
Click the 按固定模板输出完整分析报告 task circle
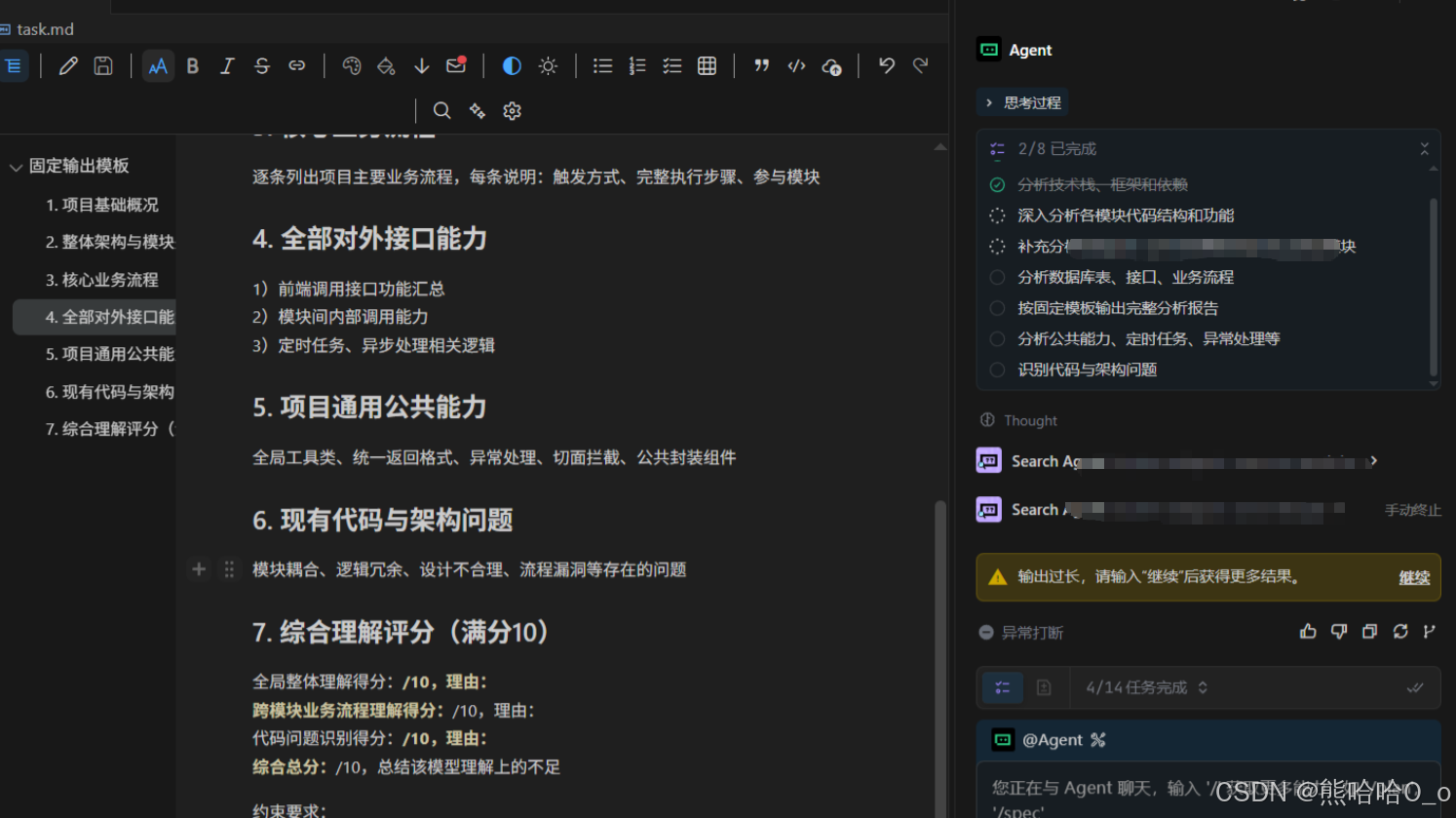pyautogui.click(x=997, y=308)
